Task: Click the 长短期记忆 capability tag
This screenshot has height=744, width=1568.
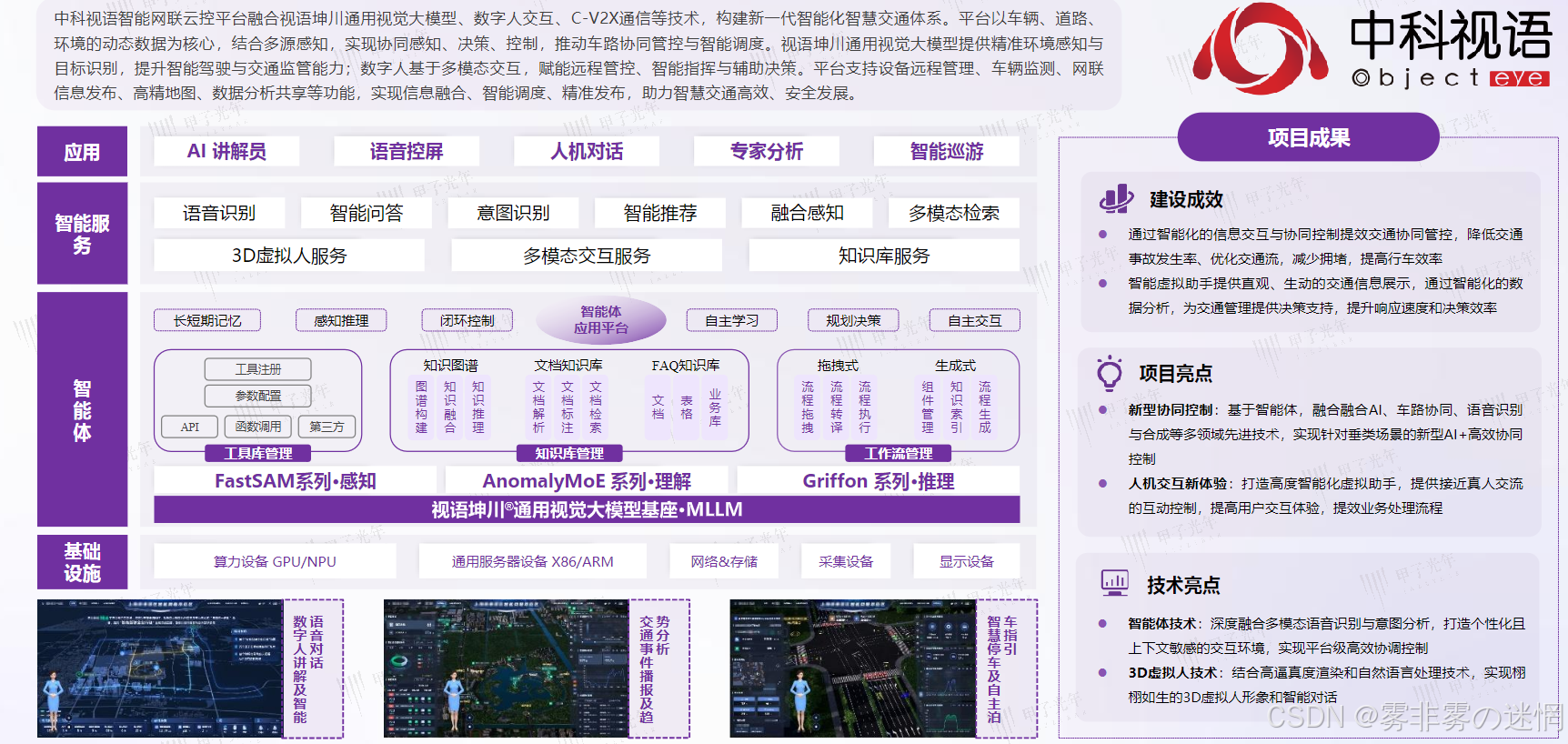Action: [x=207, y=320]
